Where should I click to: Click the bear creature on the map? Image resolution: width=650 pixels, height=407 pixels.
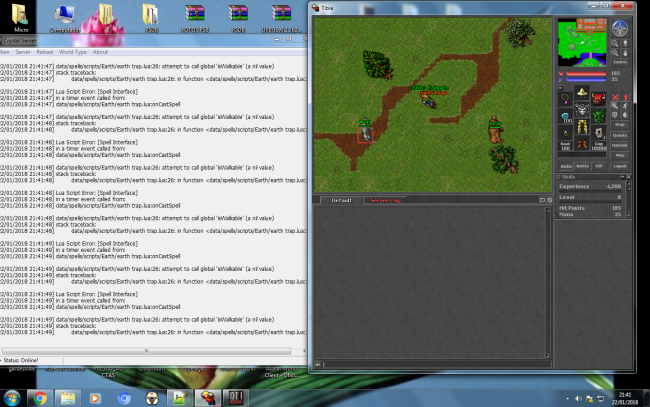[495, 131]
